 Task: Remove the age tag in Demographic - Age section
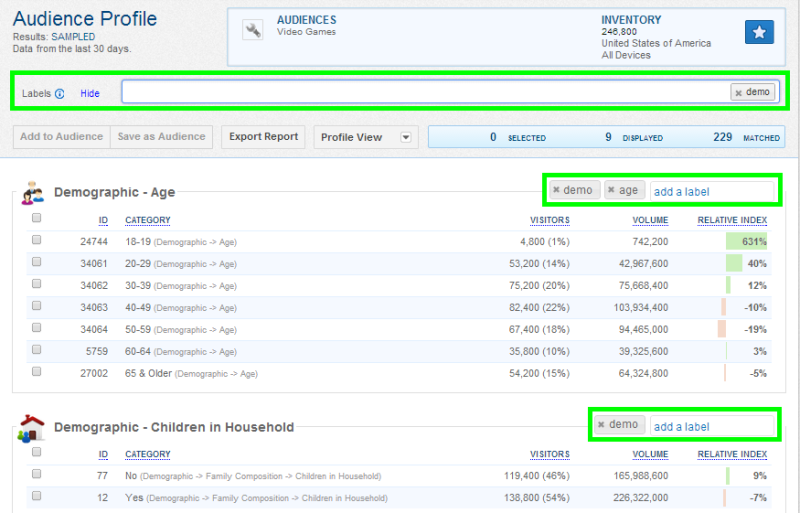(611, 190)
